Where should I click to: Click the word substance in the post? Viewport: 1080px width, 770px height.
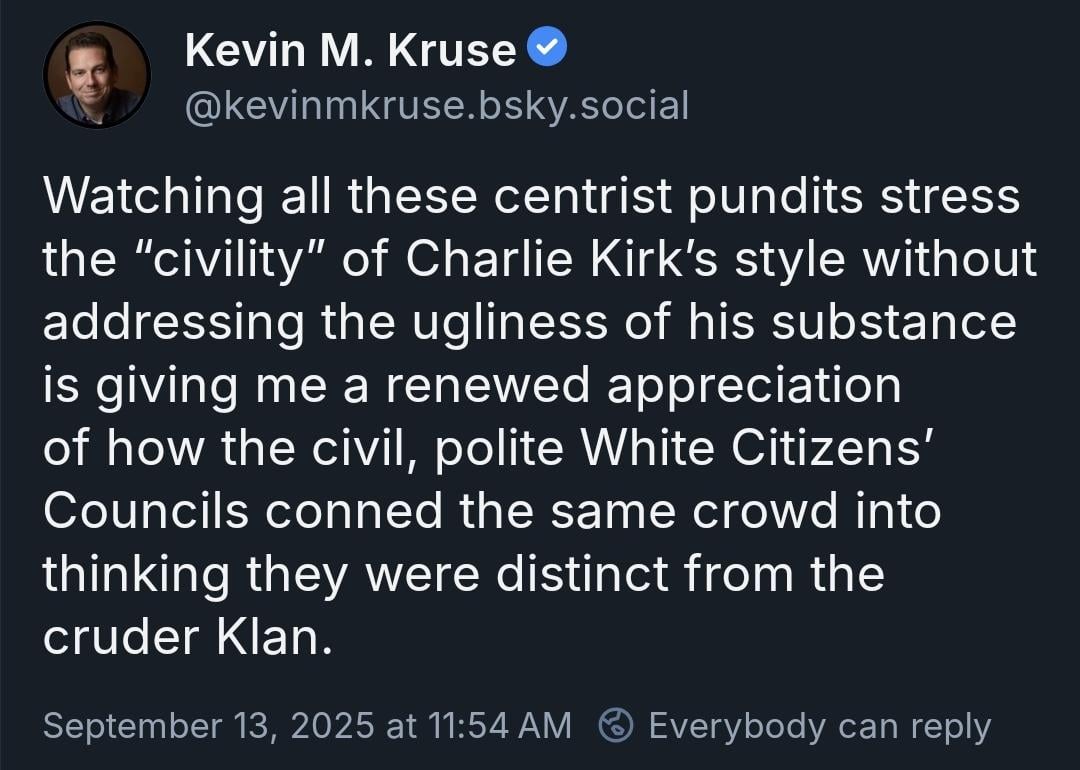click(894, 323)
